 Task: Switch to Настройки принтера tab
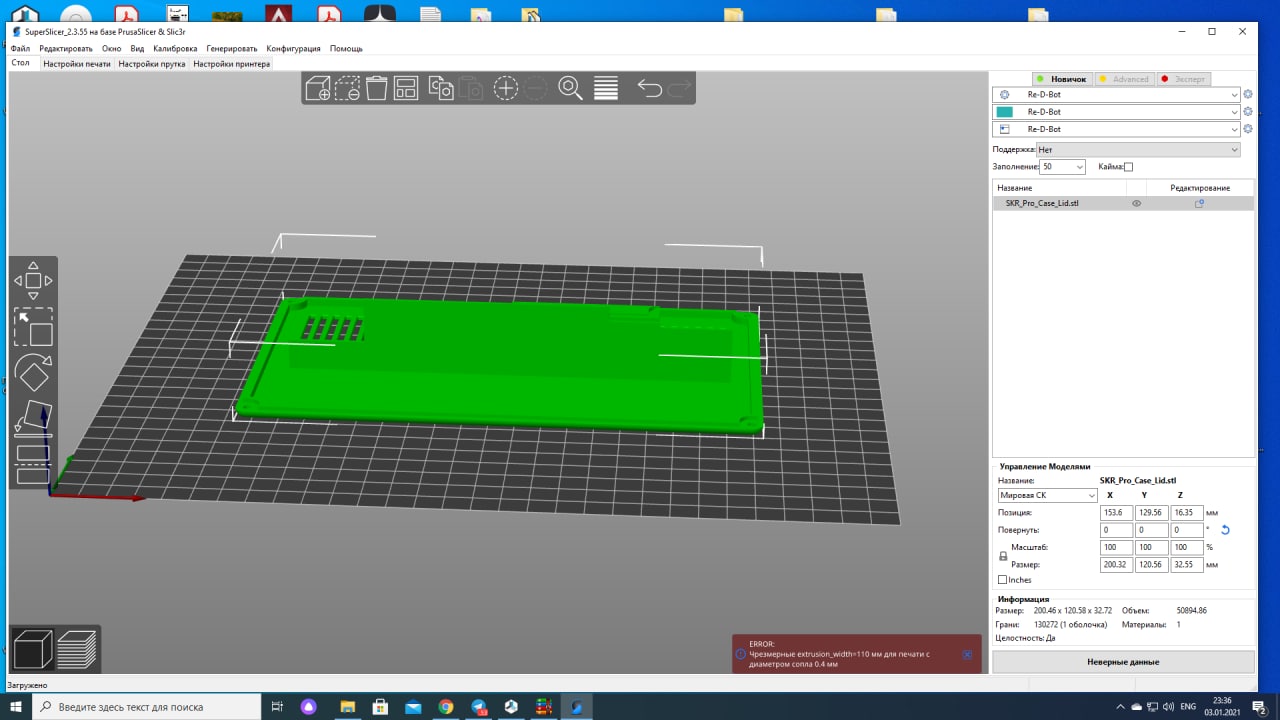click(231, 63)
